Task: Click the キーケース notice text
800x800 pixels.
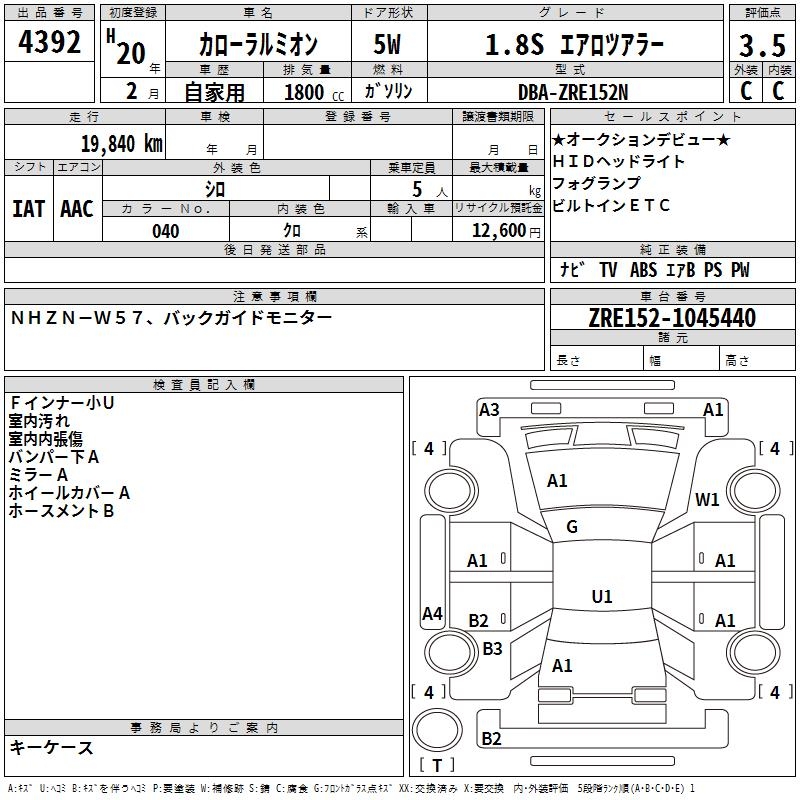Action: click(52, 748)
